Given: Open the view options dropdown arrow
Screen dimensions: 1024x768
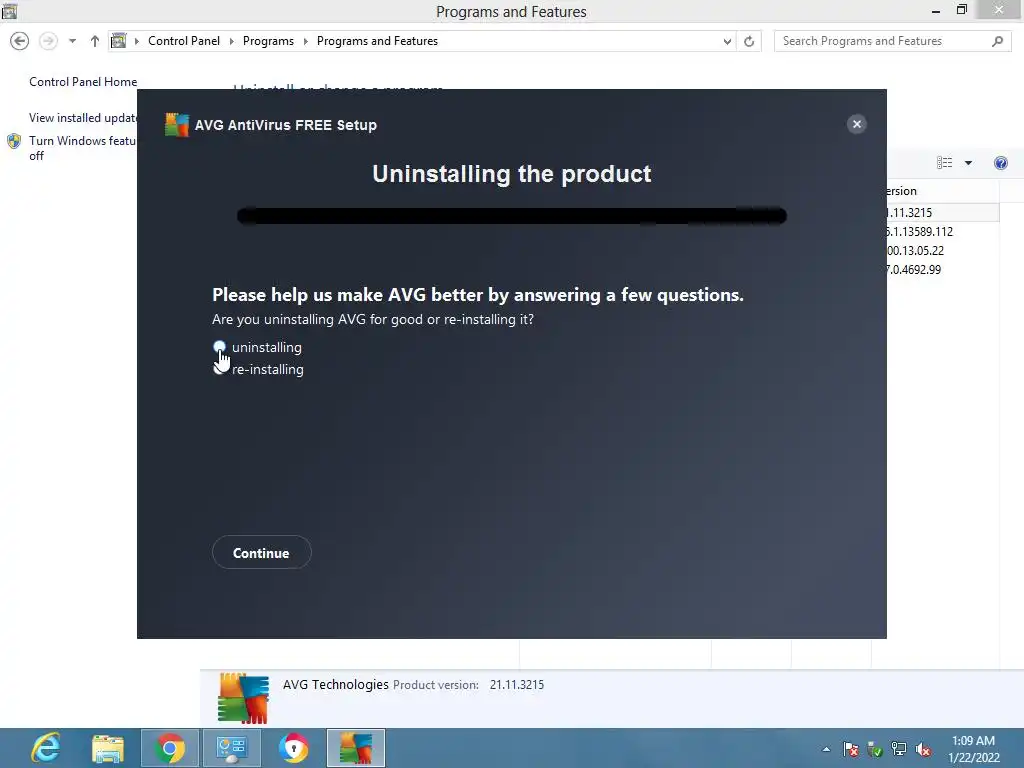Looking at the screenshot, I should click(x=968, y=163).
